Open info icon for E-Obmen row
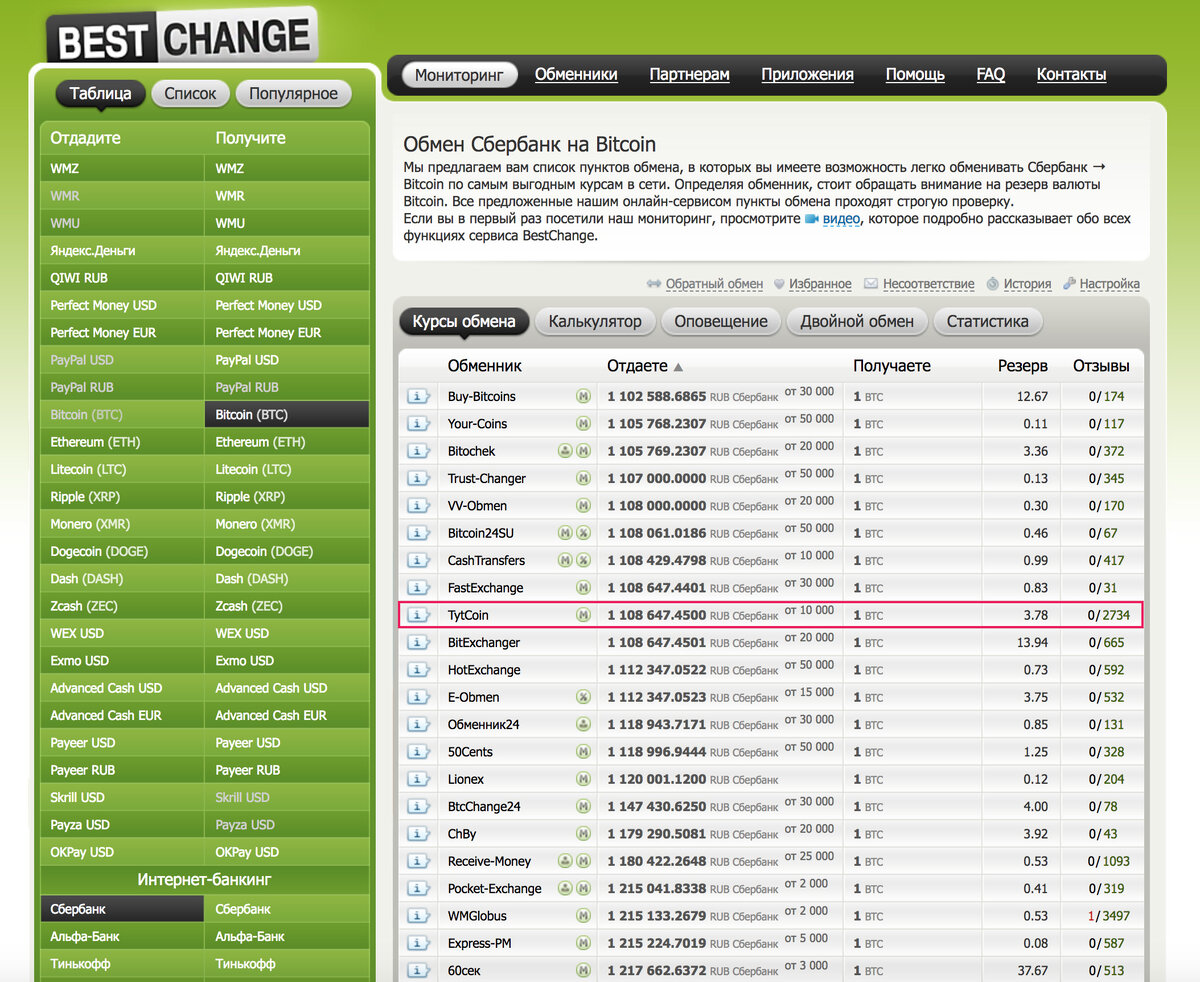Viewport: 1200px width, 982px height. point(418,697)
